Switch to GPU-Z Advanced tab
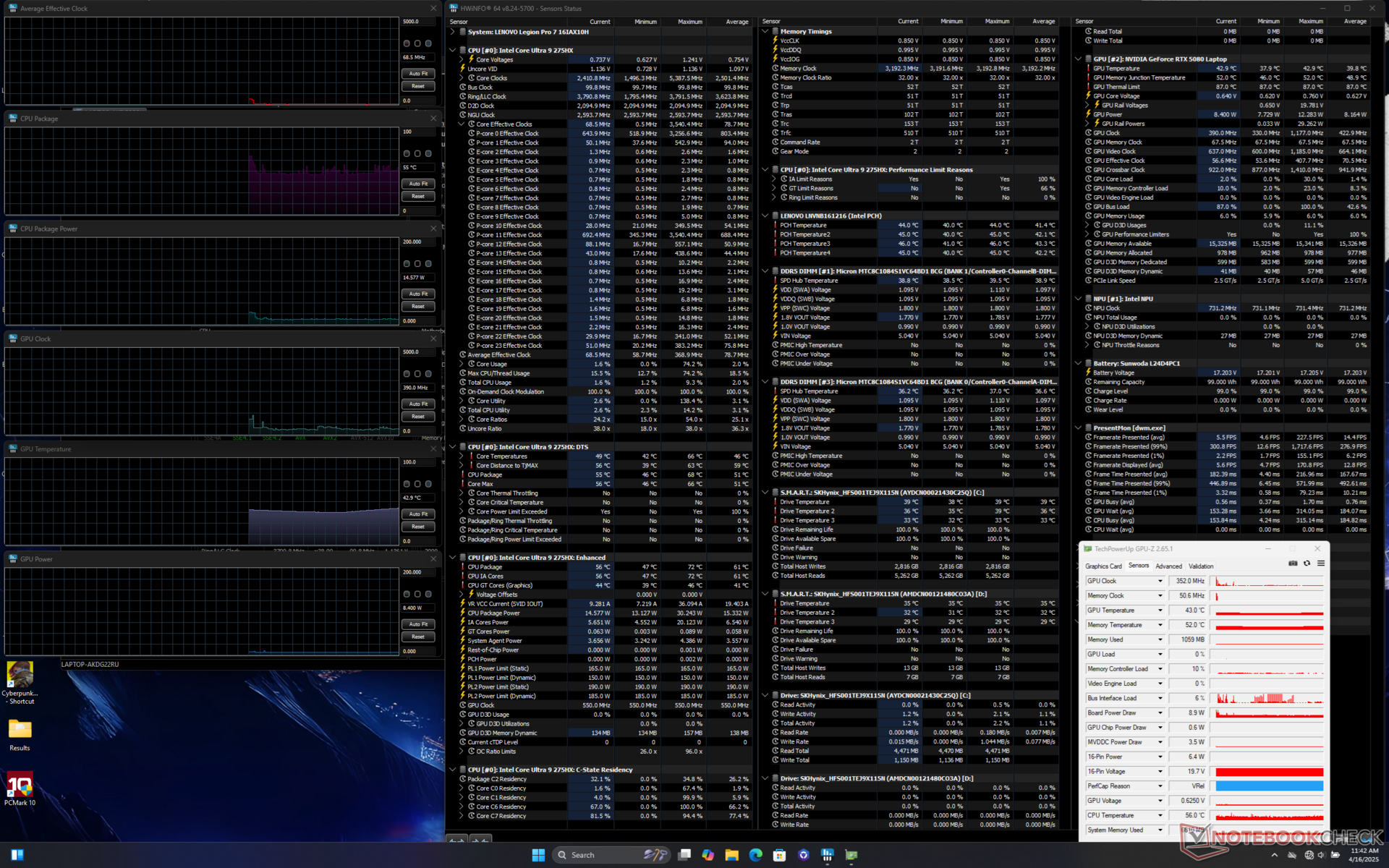1389x868 pixels. pyautogui.click(x=1168, y=566)
